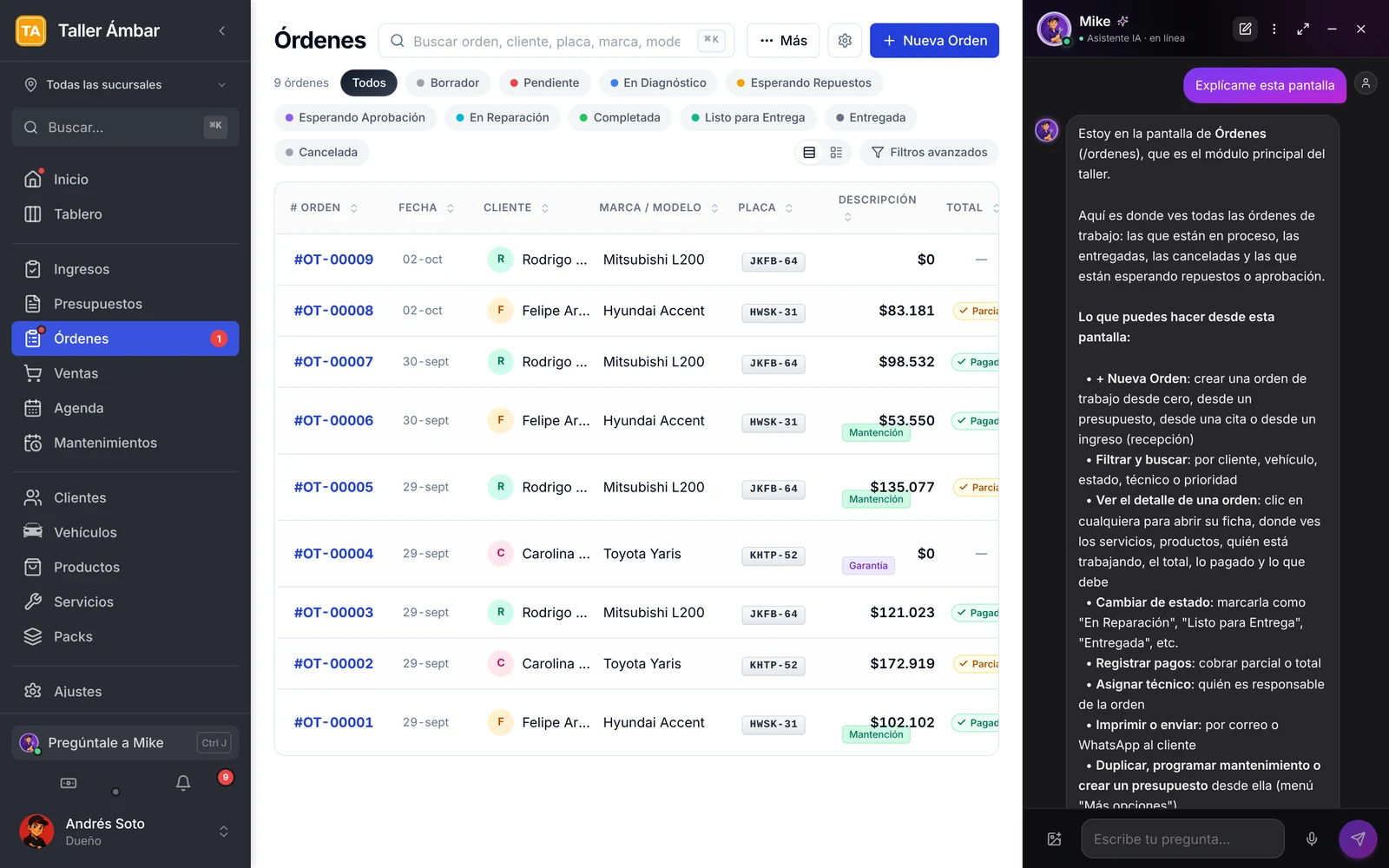Open Presupuestos section

click(125, 304)
